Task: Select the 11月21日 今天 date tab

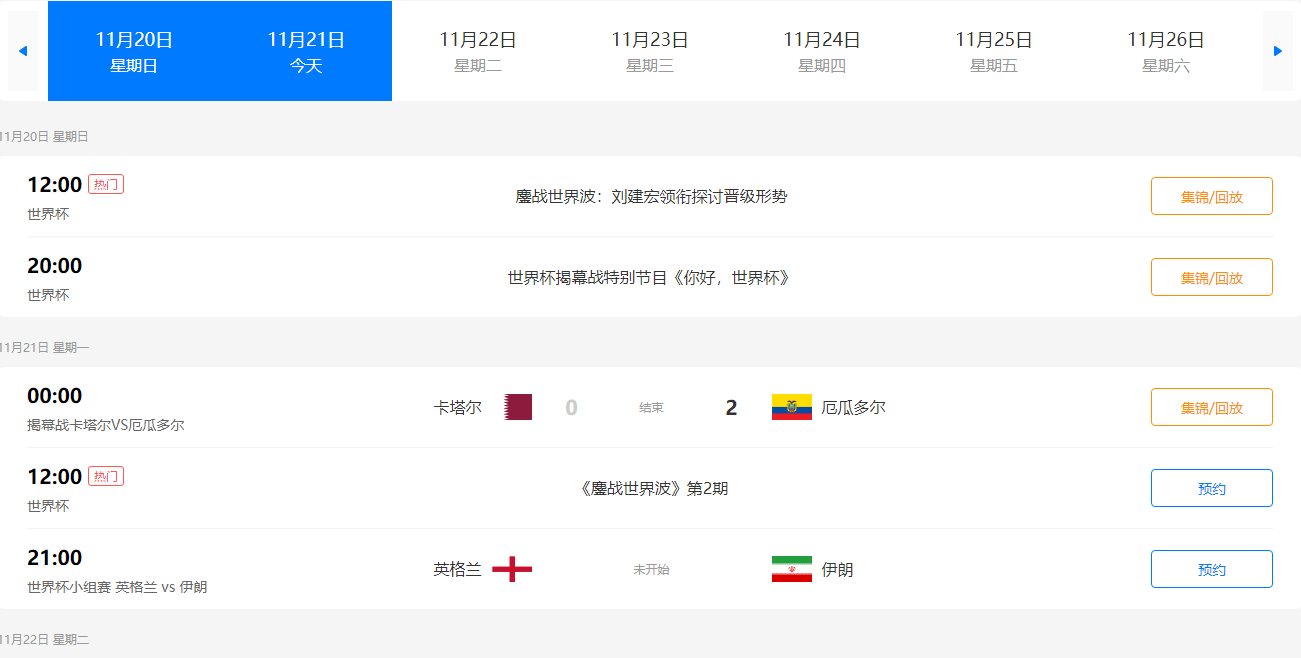Action: [x=306, y=51]
